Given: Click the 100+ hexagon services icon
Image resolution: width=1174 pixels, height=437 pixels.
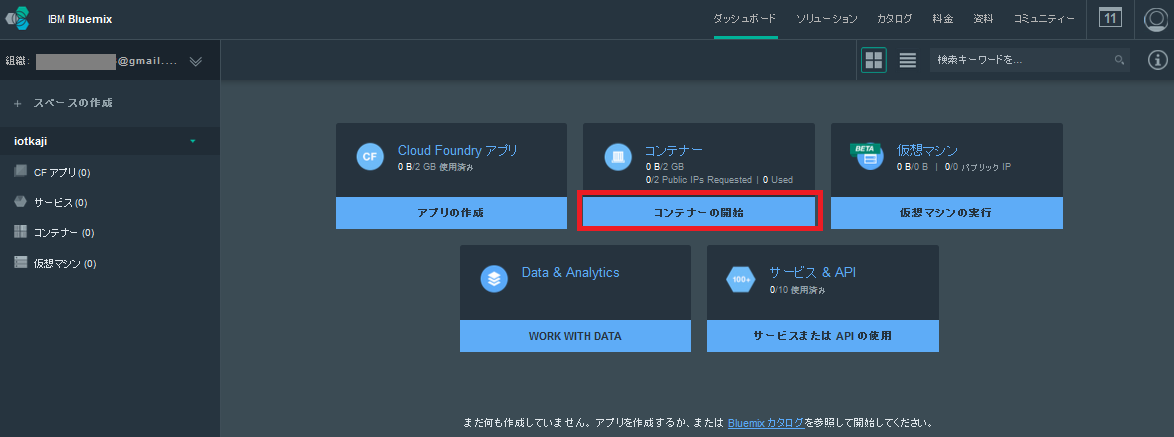Looking at the screenshot, I should click(741, 279).
